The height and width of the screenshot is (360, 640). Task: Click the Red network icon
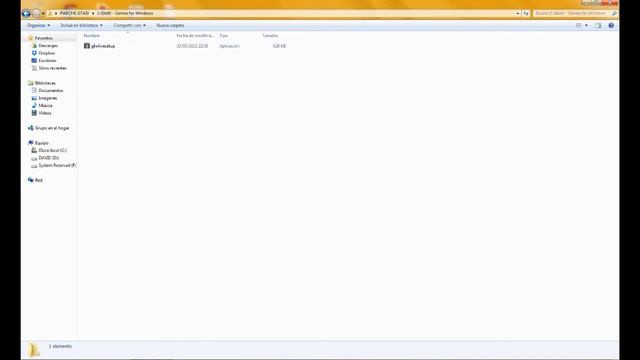pos(31,180)
